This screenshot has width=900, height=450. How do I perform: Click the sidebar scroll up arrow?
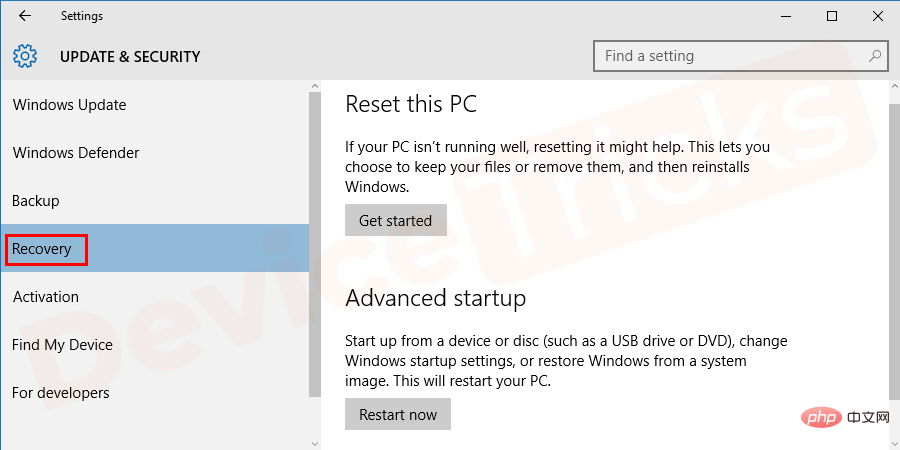(x=315, y=86)
